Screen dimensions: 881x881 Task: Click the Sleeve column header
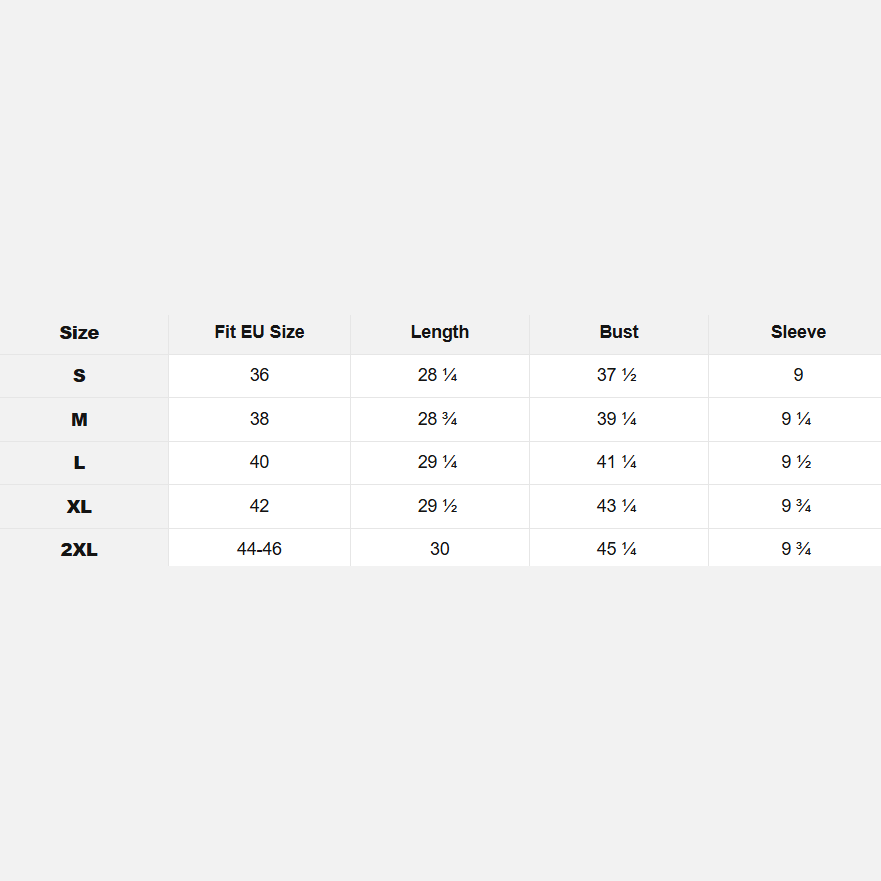pos(798,332)
